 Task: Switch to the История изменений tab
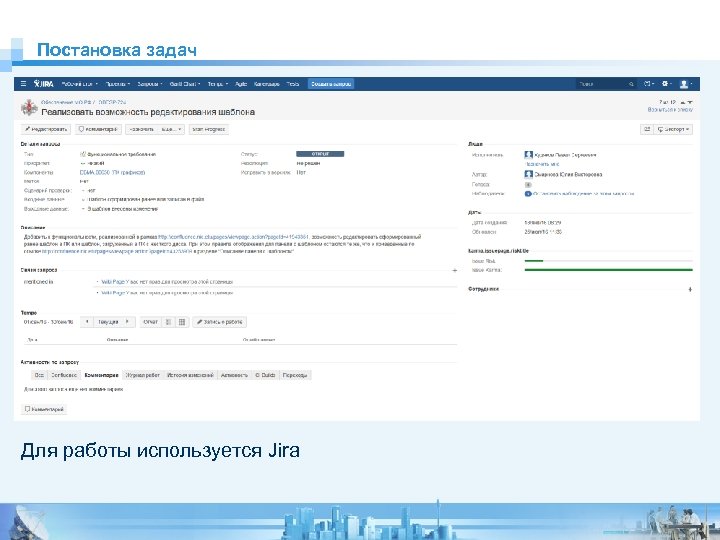point(190,375)
